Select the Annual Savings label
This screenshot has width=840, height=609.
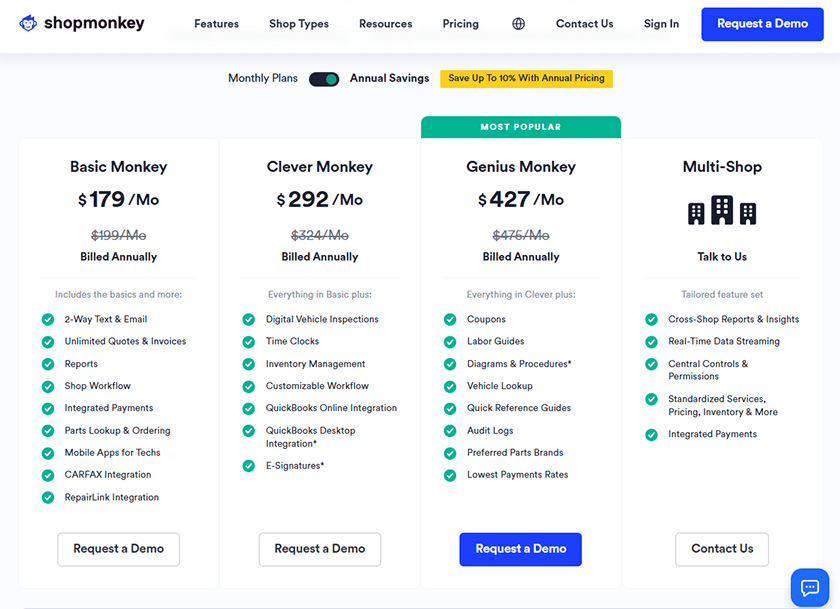389,78
